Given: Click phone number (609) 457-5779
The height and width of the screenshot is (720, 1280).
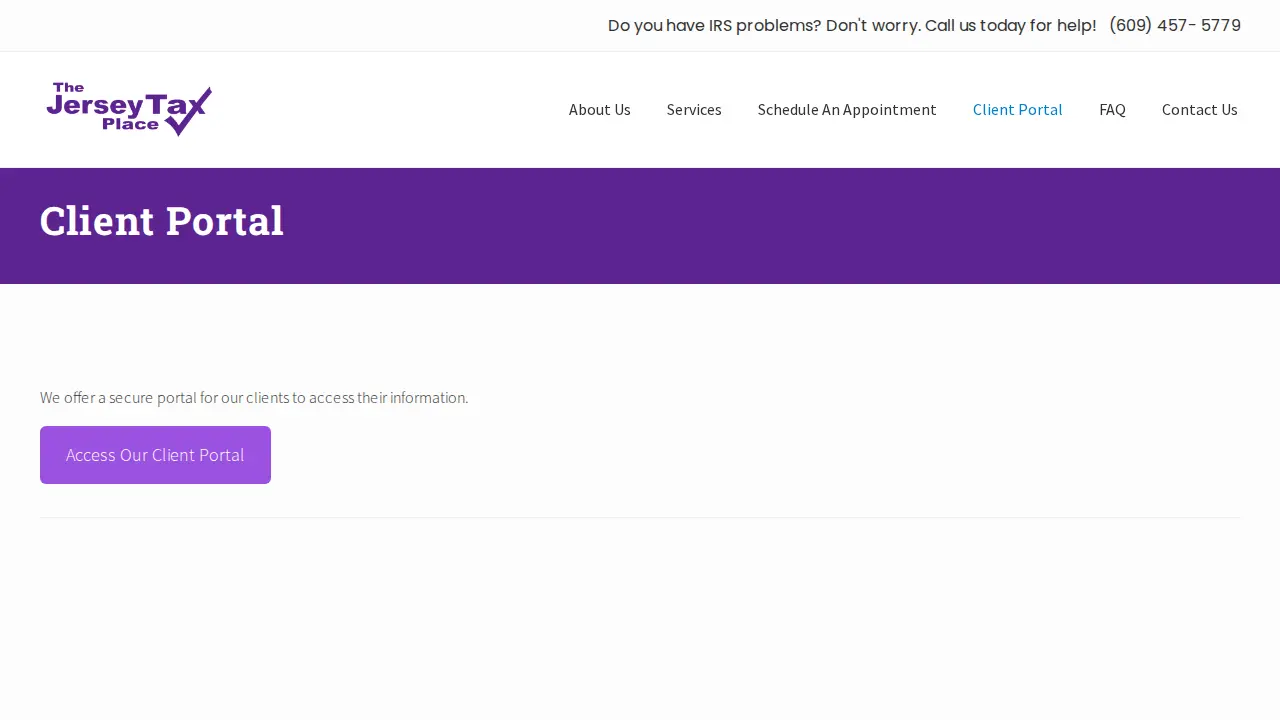Looking at the screenshot, I should point(1175,26).
